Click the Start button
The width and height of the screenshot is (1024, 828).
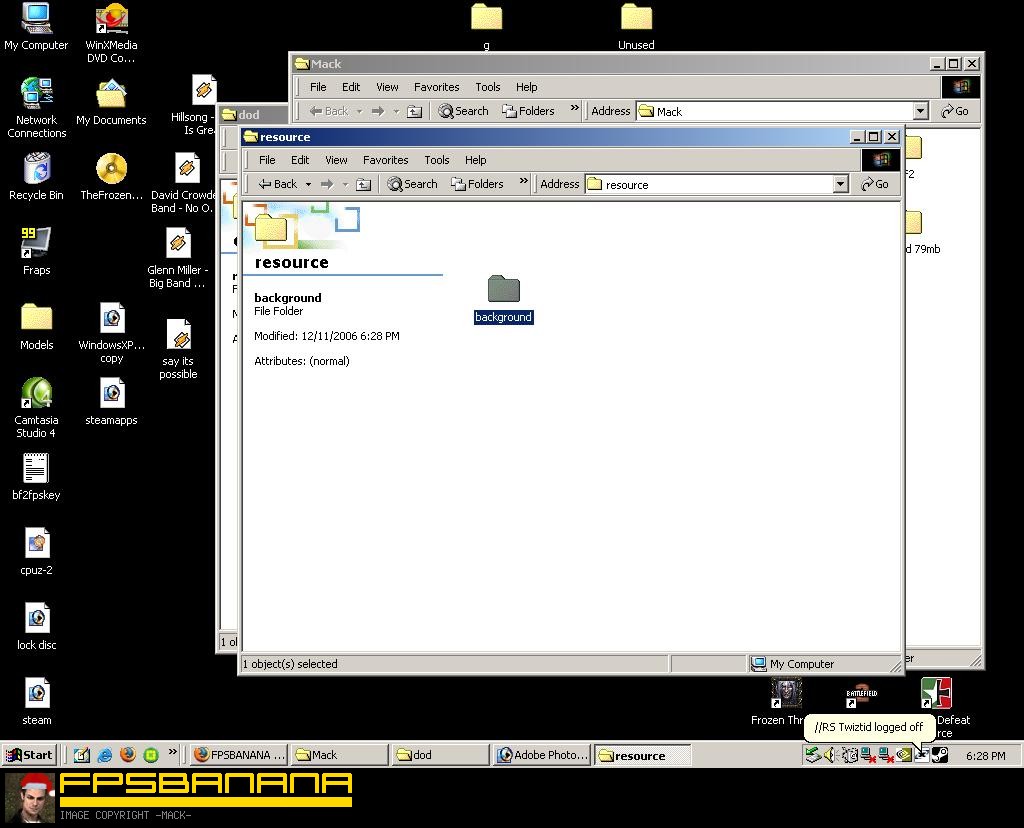click(29, 755)
